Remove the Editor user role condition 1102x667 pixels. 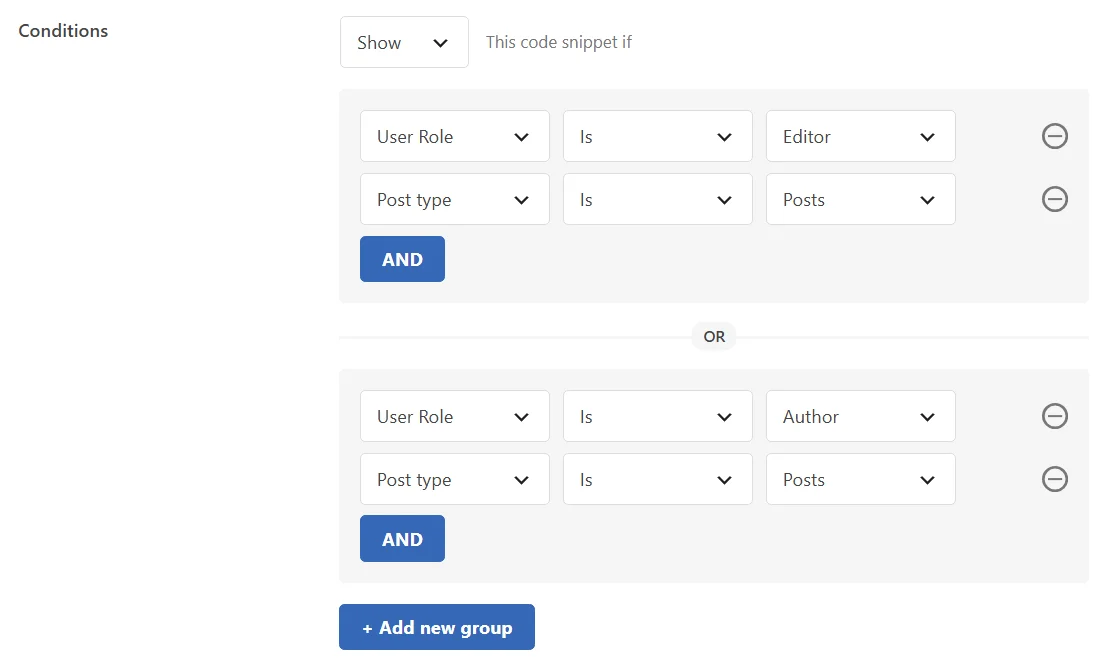pyautogui.click(x=1054, y=136)
